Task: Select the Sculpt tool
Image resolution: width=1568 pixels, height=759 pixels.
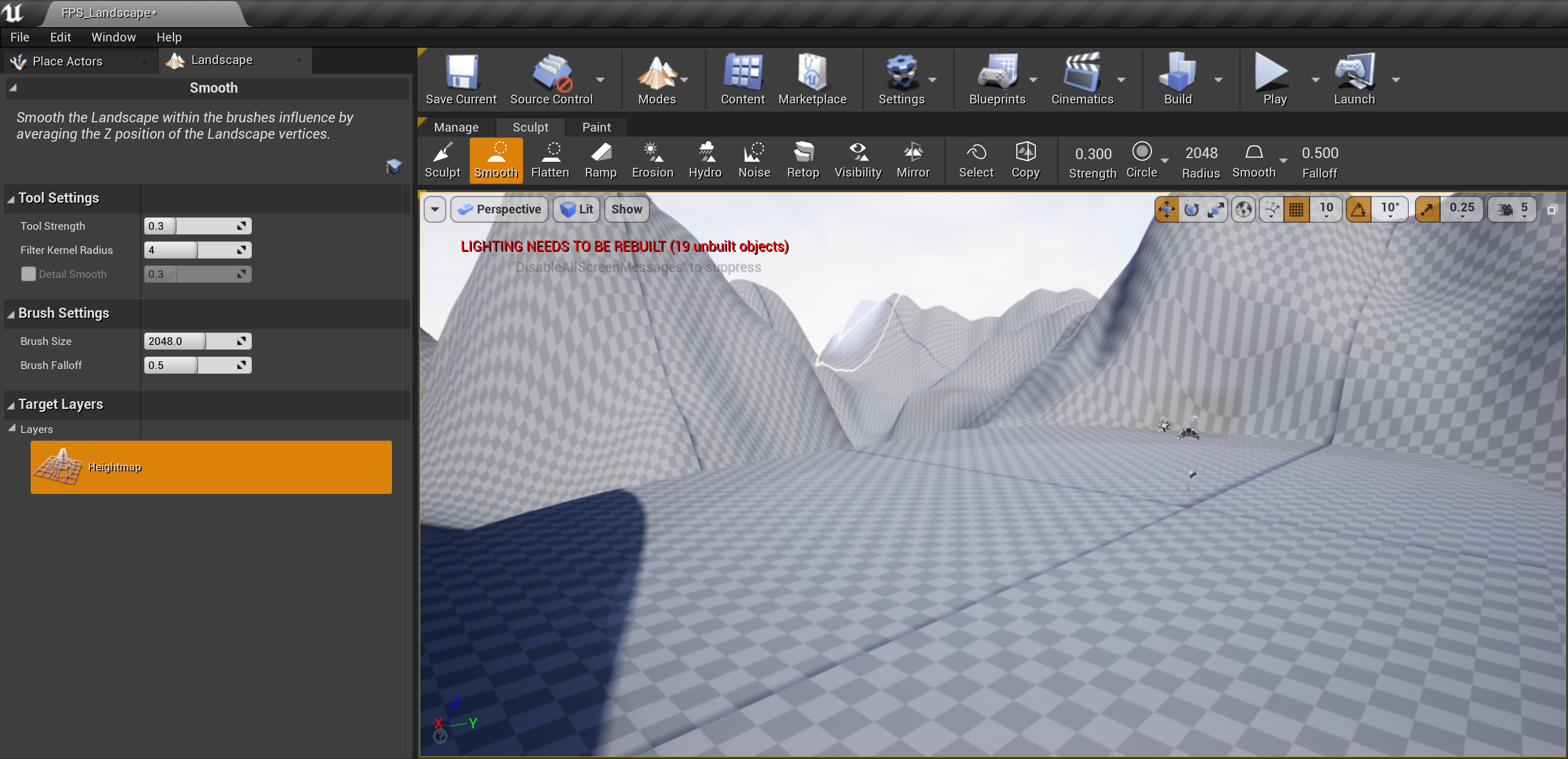Action: click(x=443, y=160)
